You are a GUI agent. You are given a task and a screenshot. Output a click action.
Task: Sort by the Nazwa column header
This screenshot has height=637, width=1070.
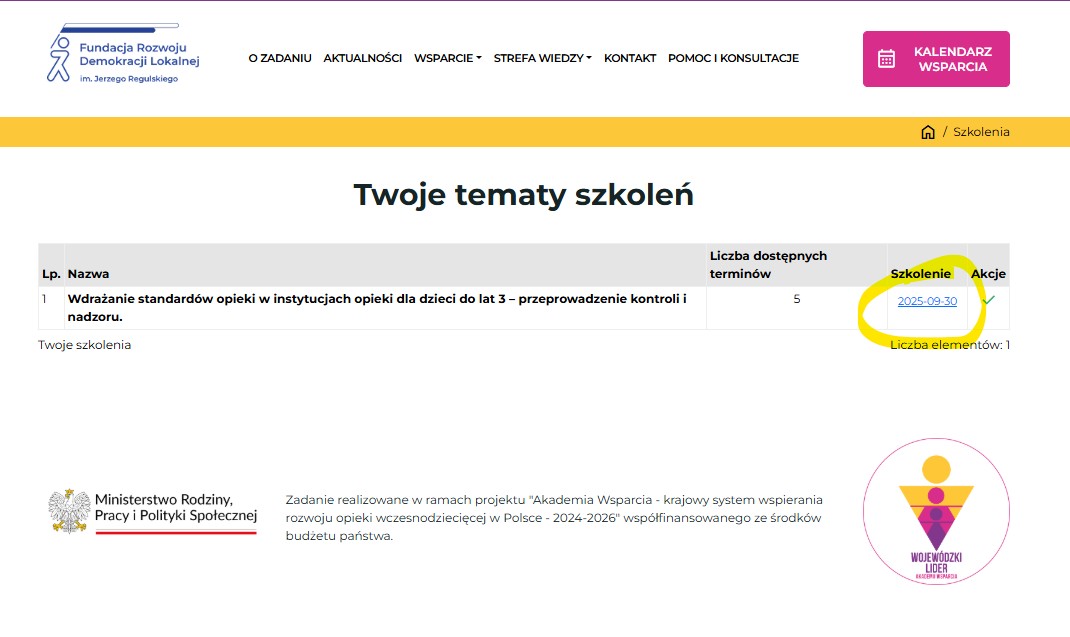[89, 273]
